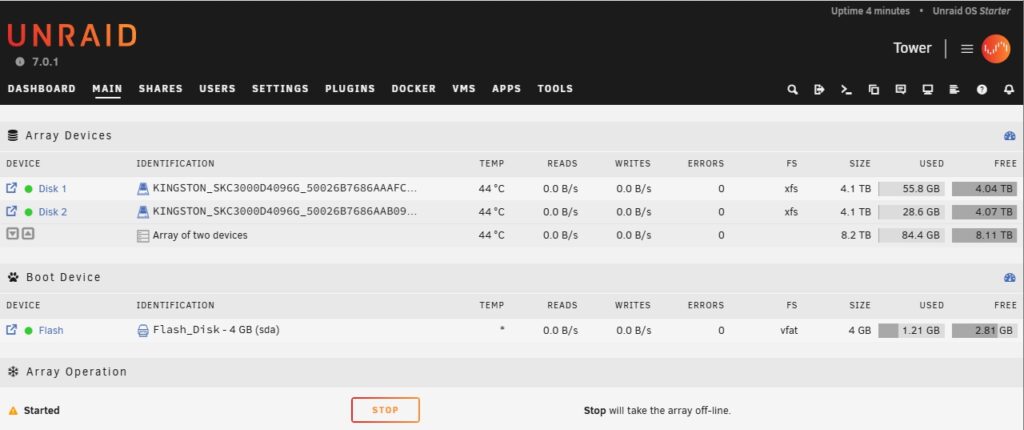Screen dimensions: 1024x430
Task: Click the version number 7.0.1
Action: (46, 61)
